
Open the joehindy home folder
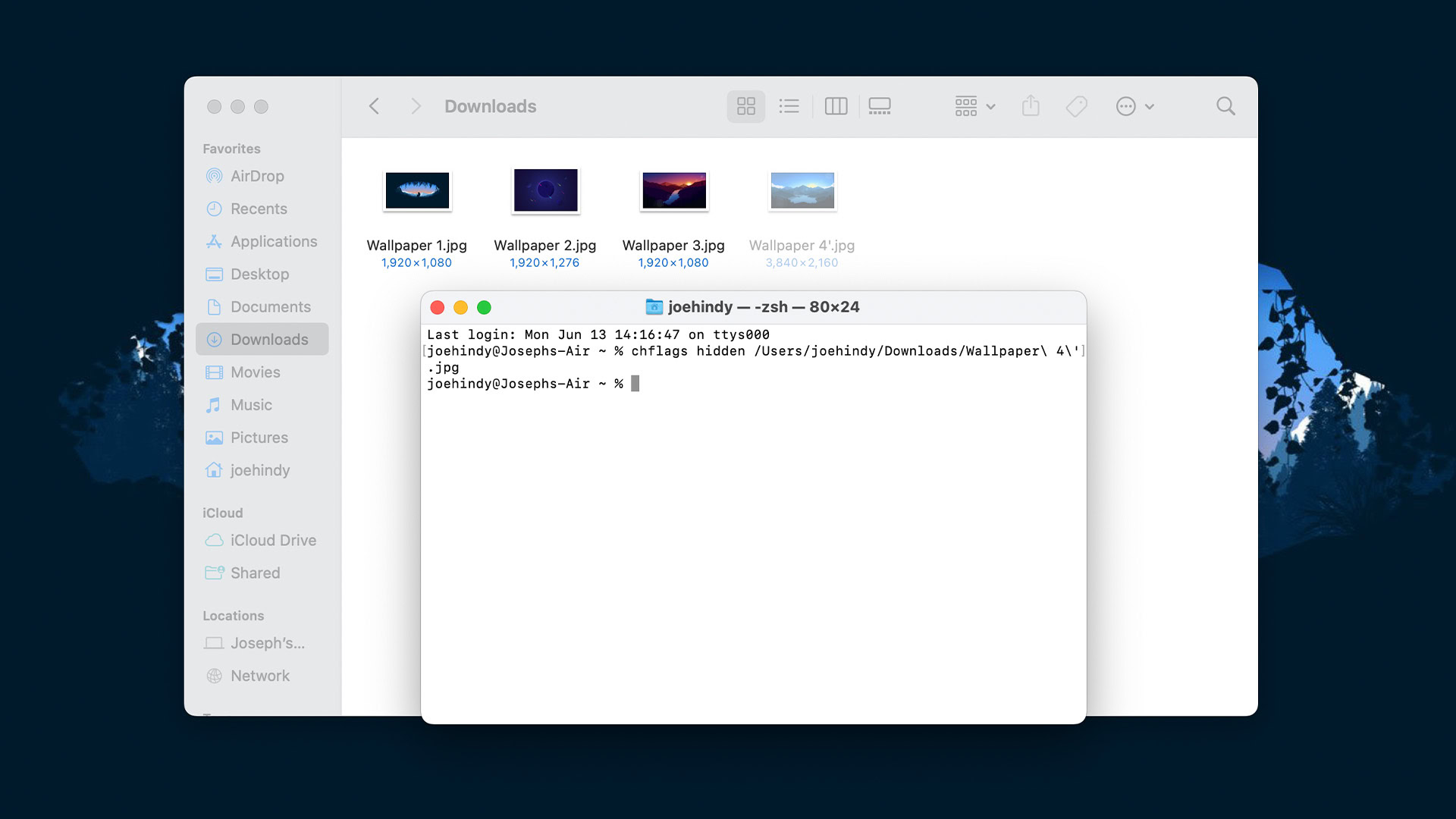259,470
